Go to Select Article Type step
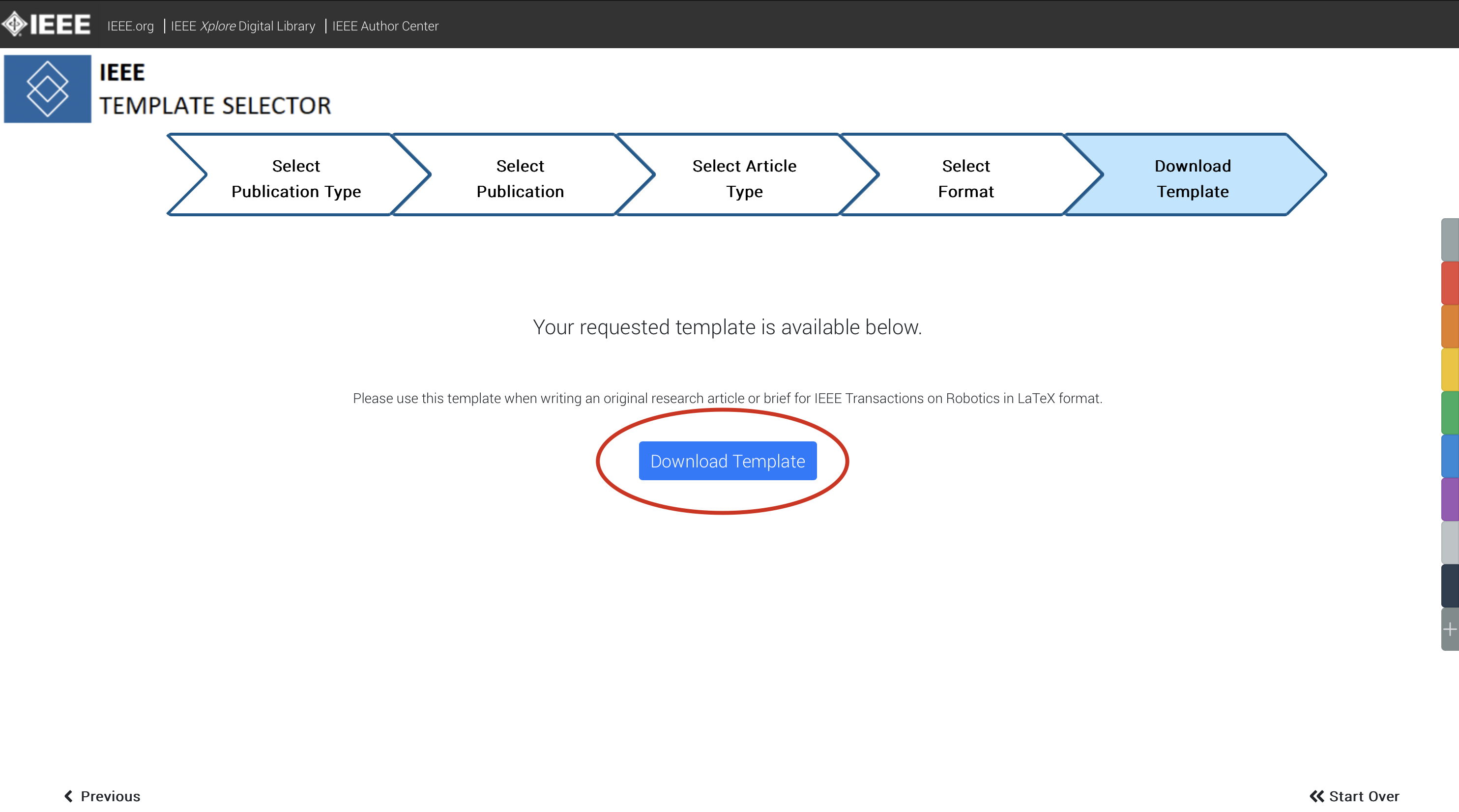 (744, 178)
